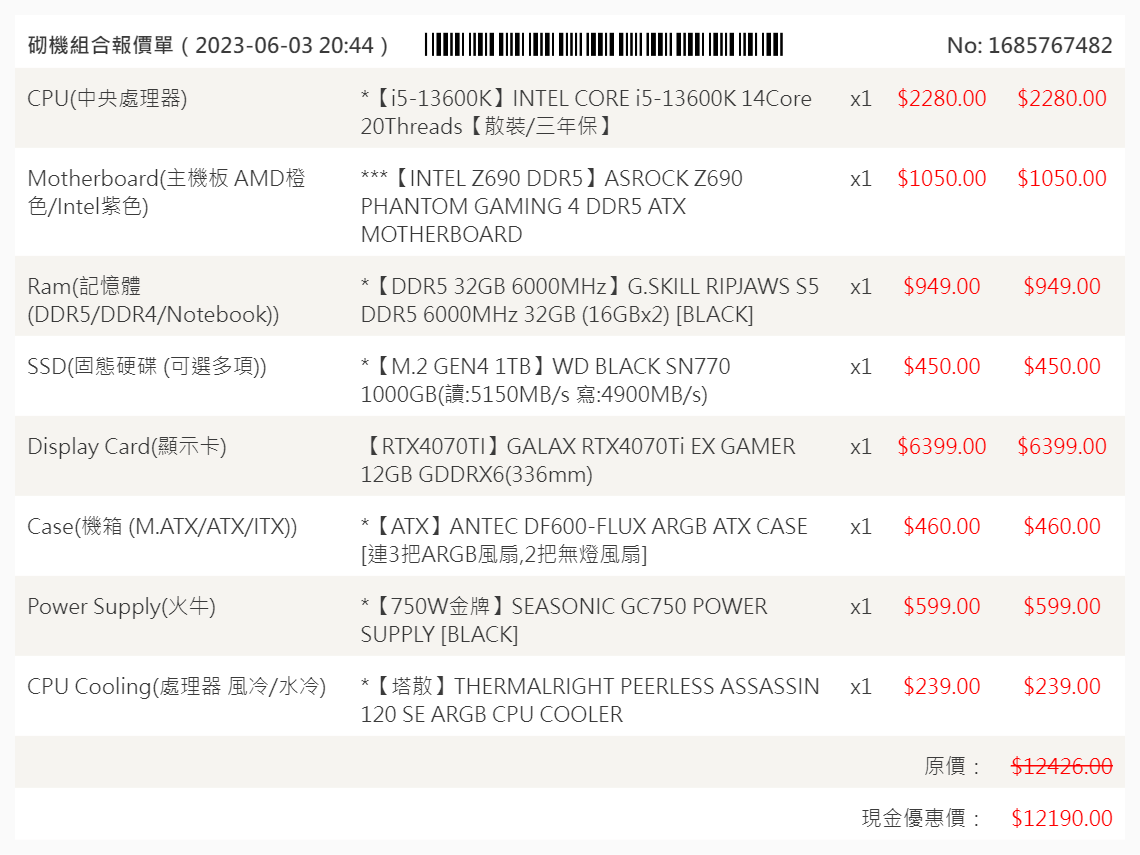The width and height of the screenshot is (1140, 855).
Task: Click the barcode at the top
Action: click(604, 45)
